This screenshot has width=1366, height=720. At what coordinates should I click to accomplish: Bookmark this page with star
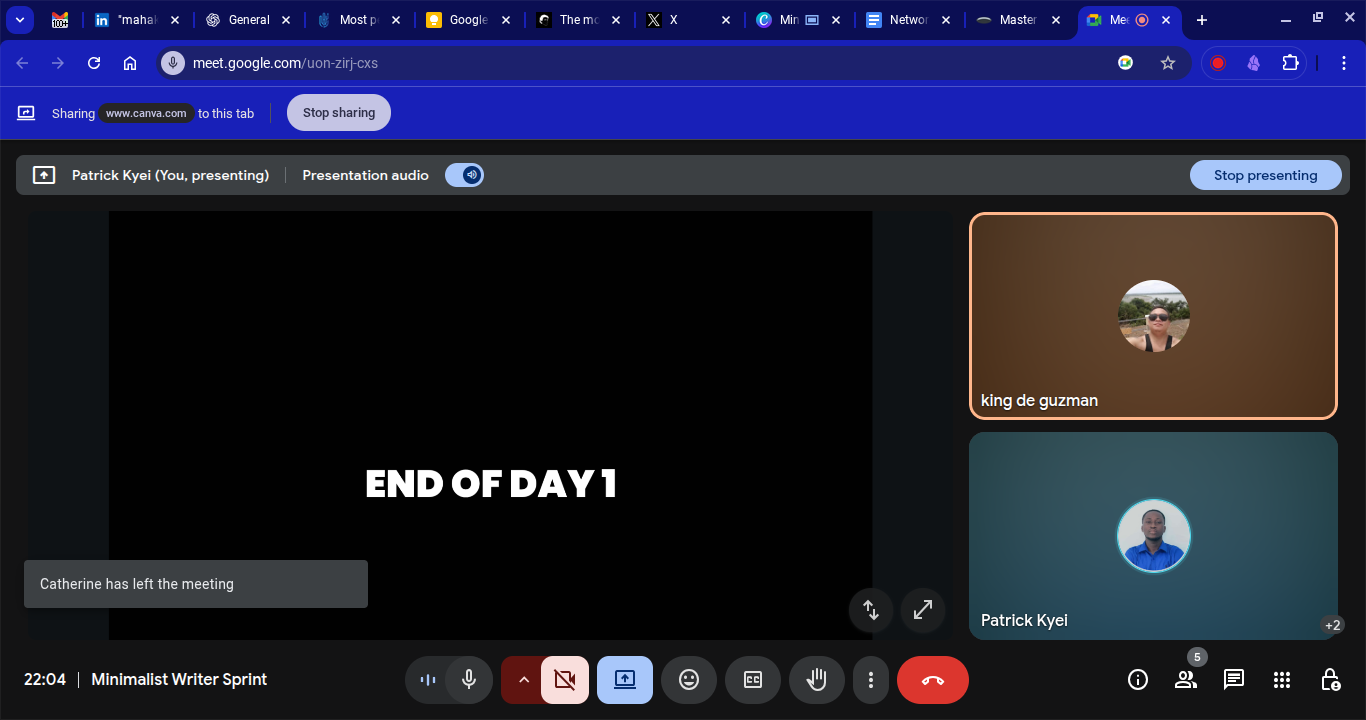pyautogui.click(x=1168, y=63)
